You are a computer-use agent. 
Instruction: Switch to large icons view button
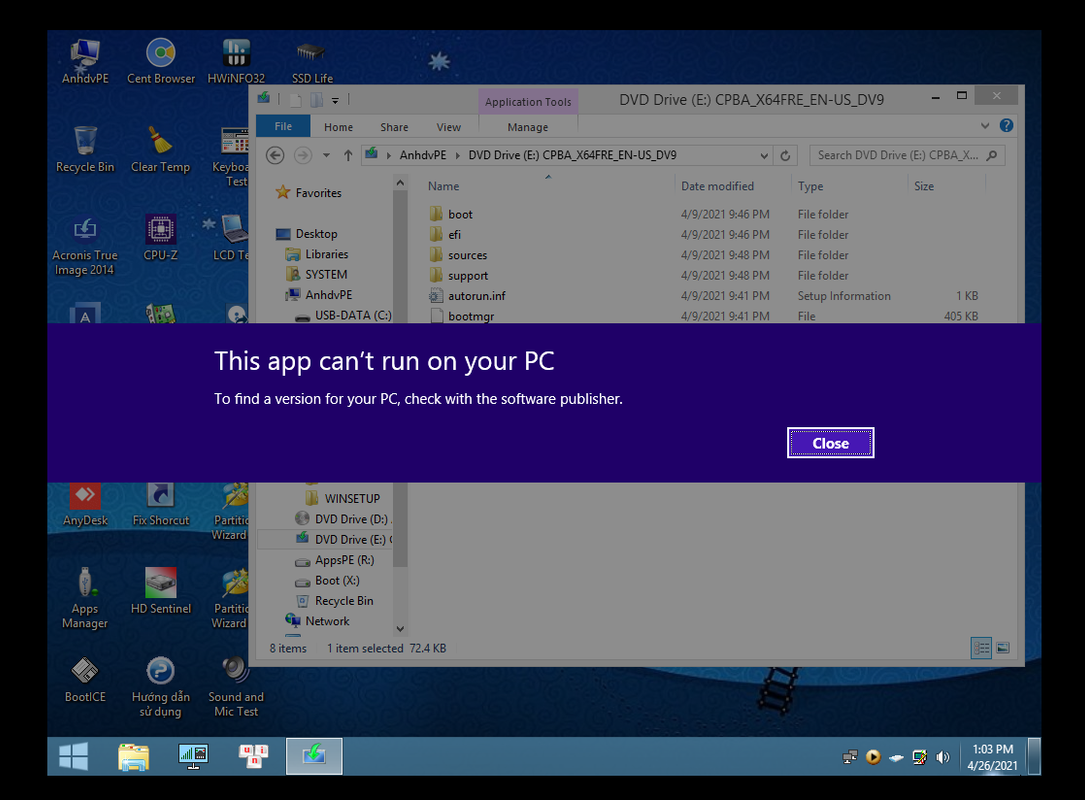pos(1003,648)
